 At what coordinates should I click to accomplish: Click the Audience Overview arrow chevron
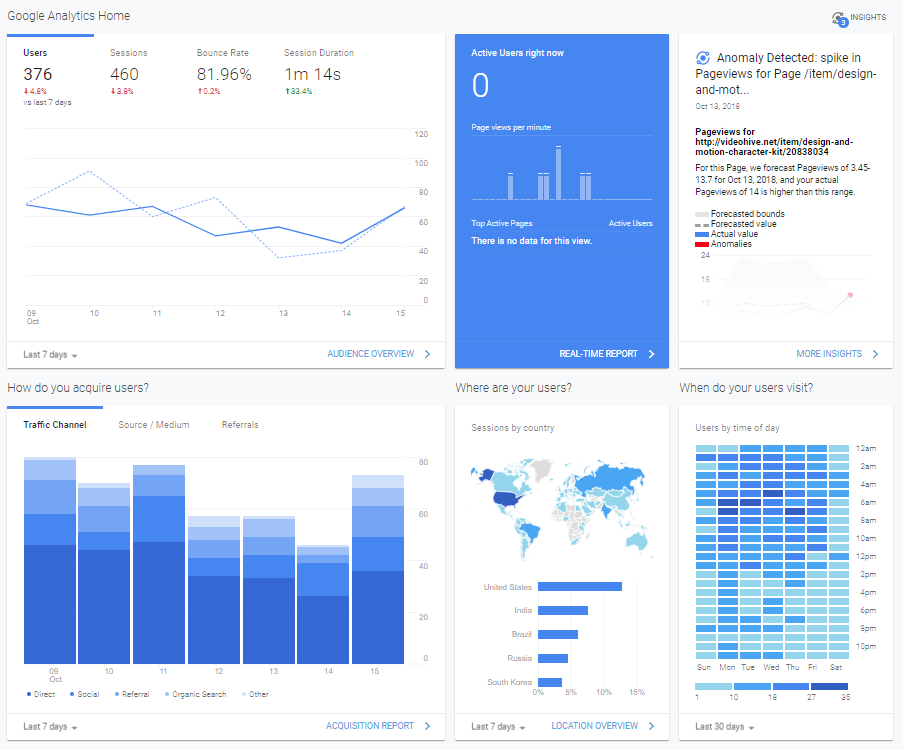(427, 354)
